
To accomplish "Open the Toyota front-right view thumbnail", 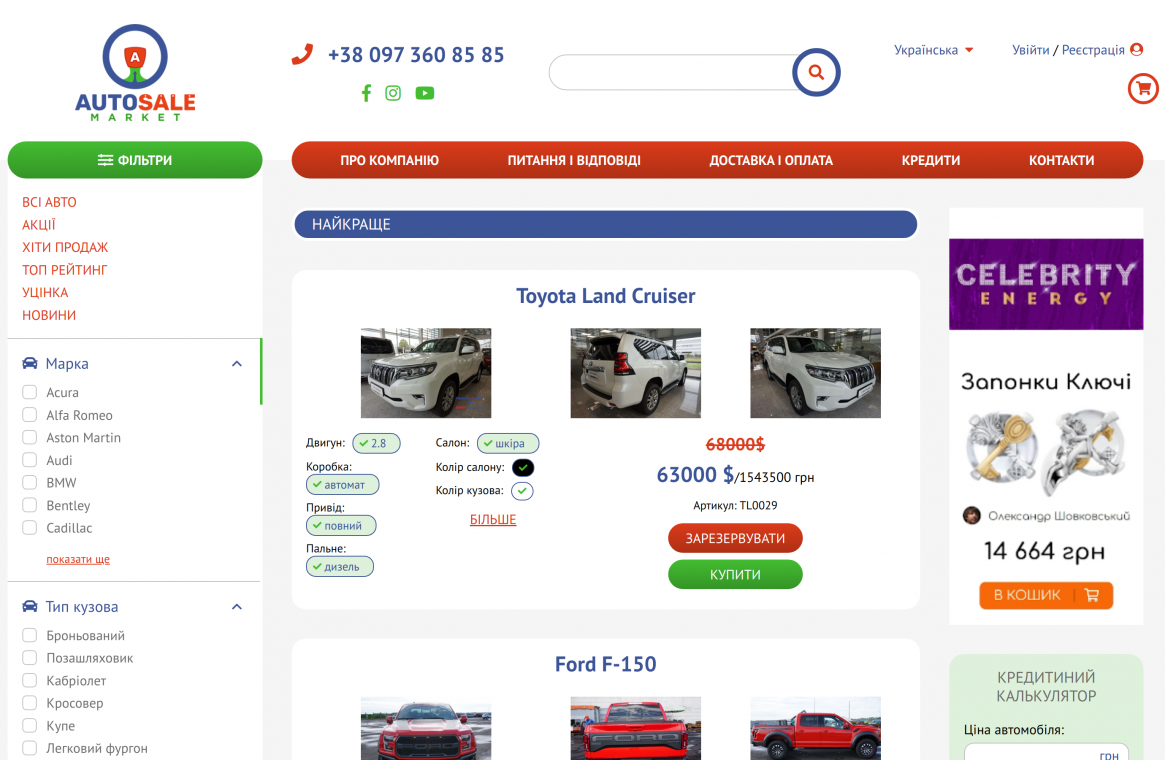I will pyautogui.click(x=815, y=373).
